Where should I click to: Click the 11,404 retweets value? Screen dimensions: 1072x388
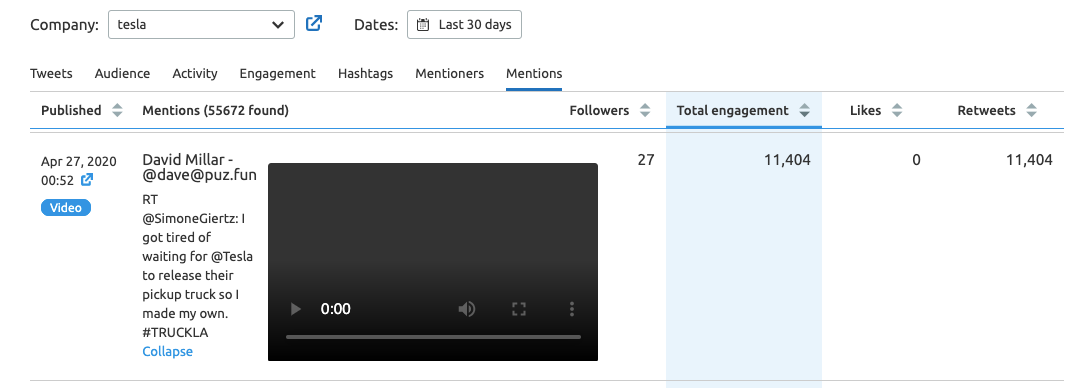1029,161
